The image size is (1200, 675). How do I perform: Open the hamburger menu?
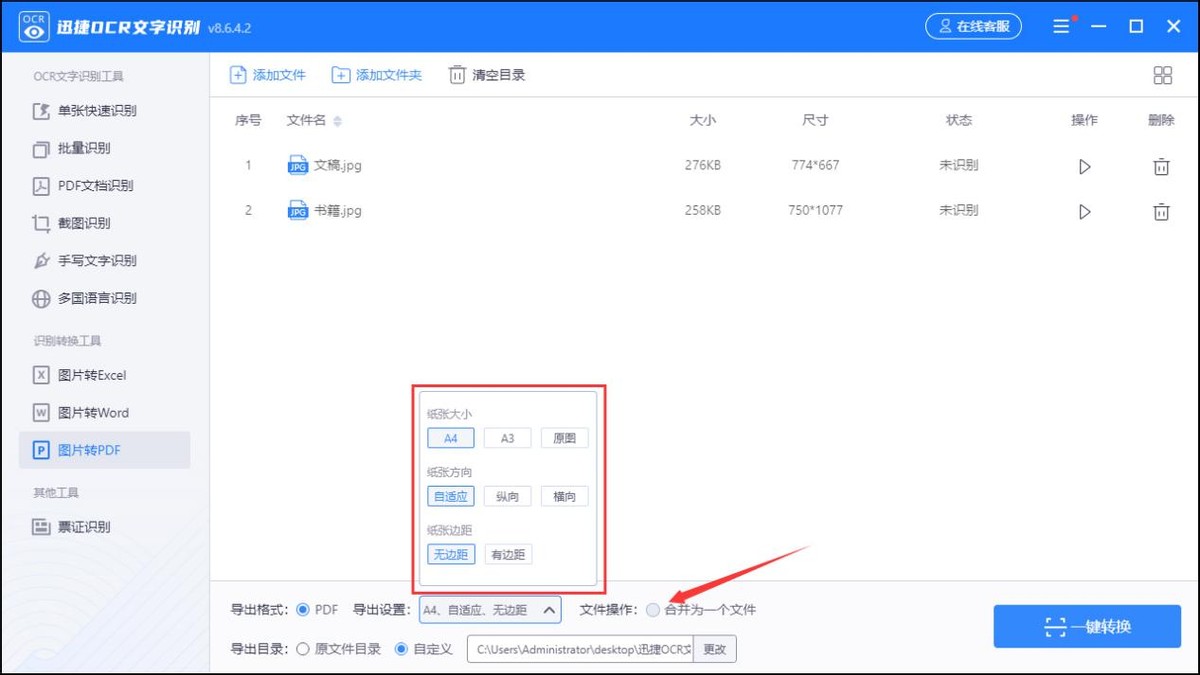pos(1061,26)
